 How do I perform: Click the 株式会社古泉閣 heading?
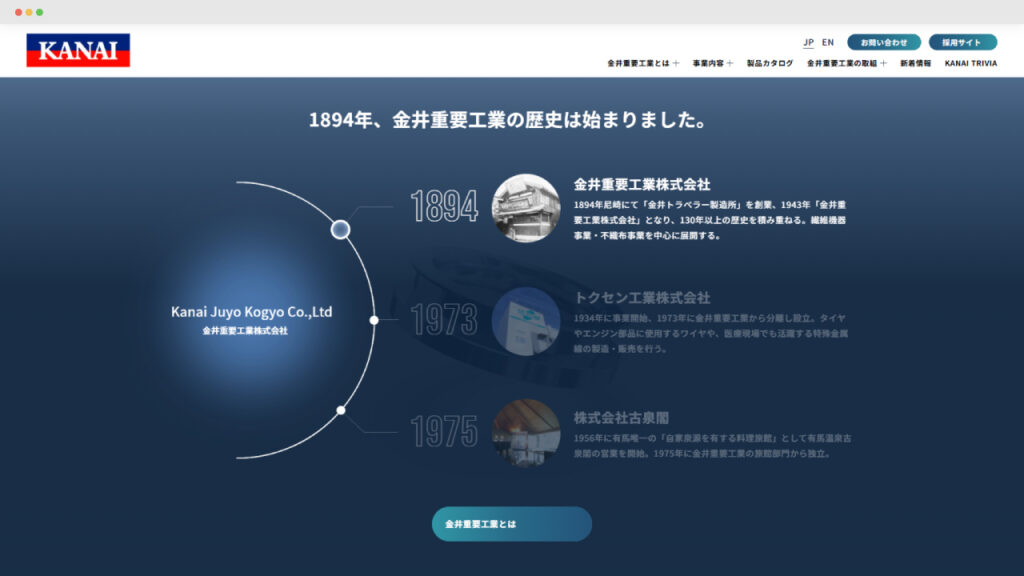pyautogui.click(x=621, y=418)
